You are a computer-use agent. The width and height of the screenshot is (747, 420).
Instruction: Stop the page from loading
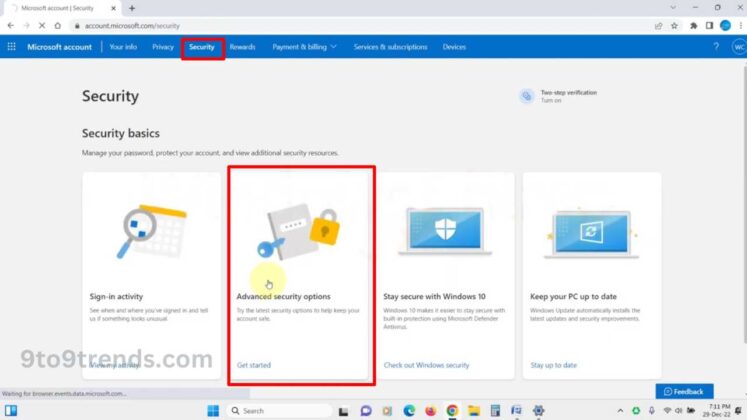coord(42,26)
